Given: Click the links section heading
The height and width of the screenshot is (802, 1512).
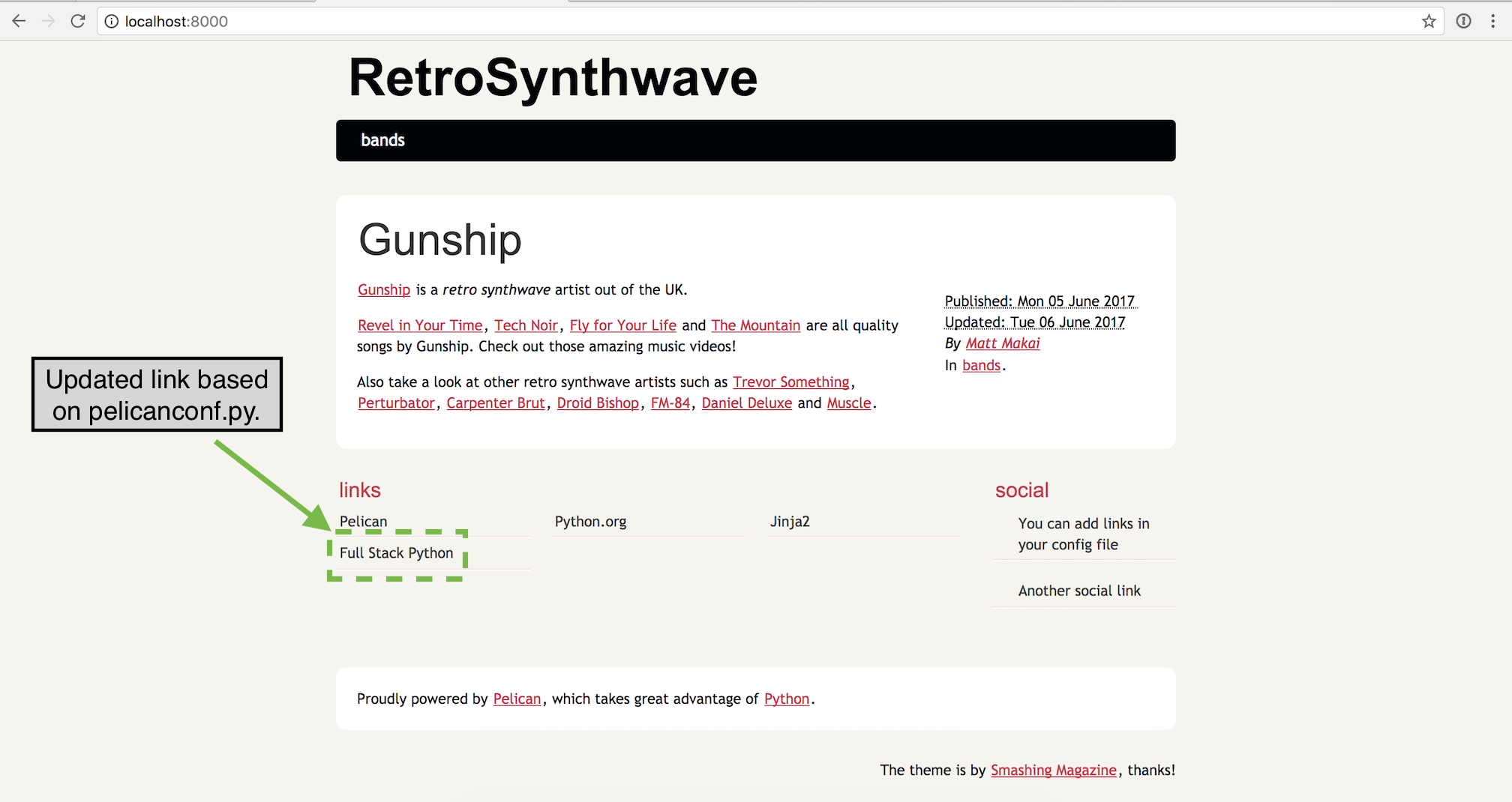Looking at the screenshot, I should (x=360, y=490).
